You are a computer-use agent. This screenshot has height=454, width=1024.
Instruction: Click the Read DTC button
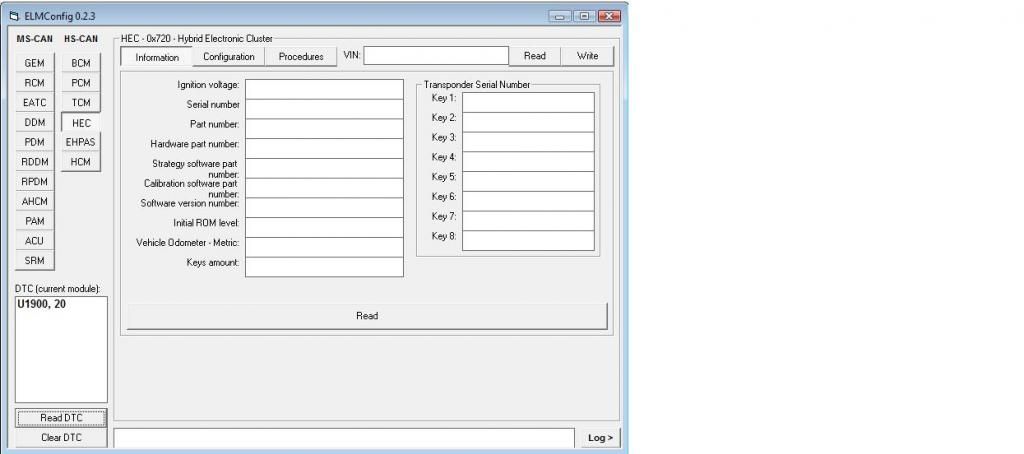(62, 418)
